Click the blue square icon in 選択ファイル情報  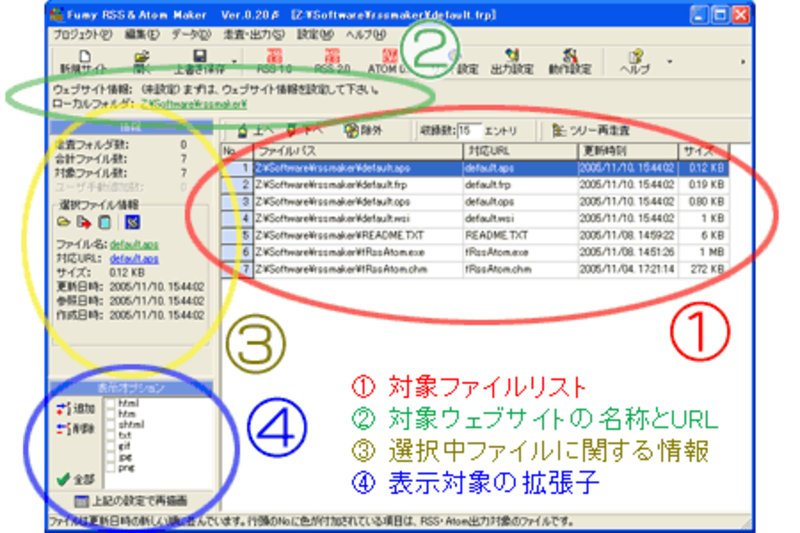click(x=132, y=222)
